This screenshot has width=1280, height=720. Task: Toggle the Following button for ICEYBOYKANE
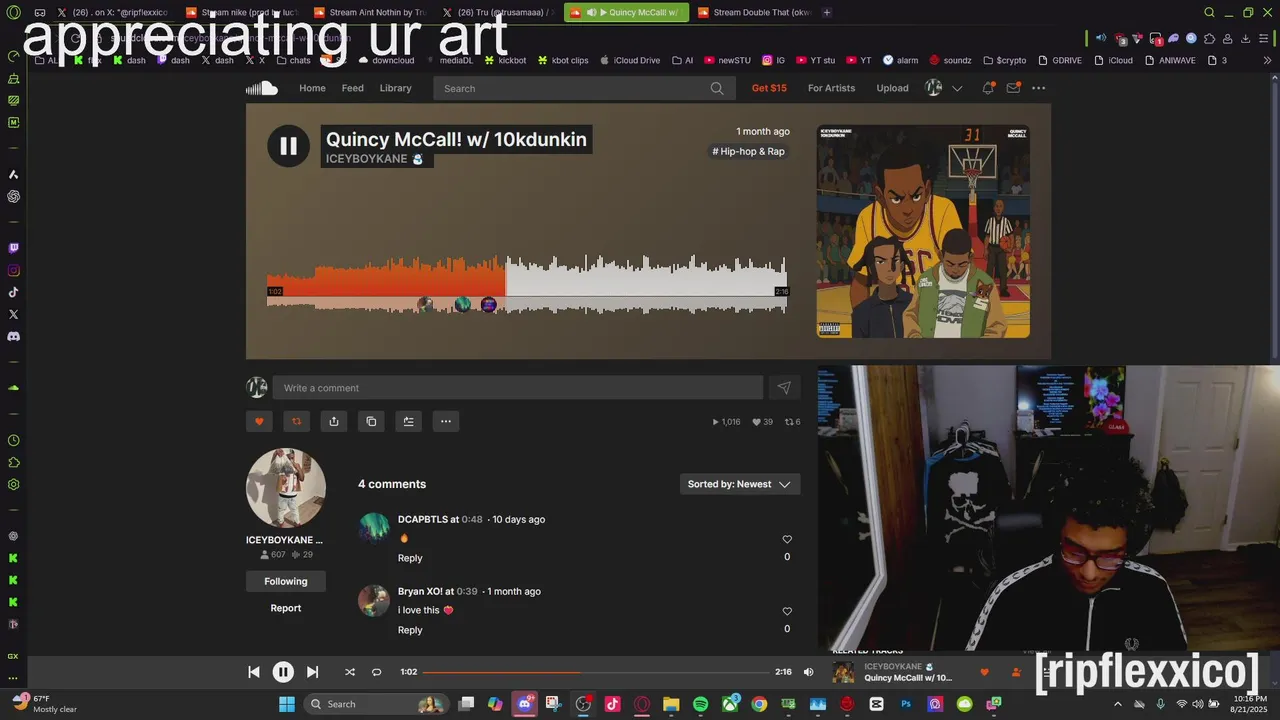click(286, 581)
